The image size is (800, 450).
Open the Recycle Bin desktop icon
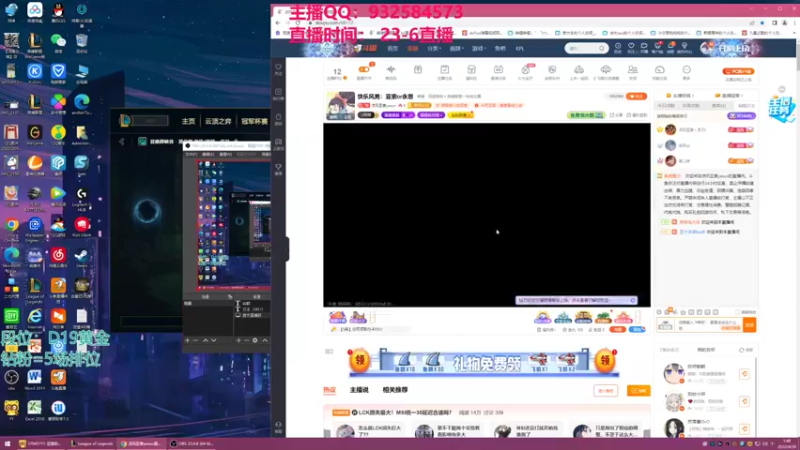point(82,41)
